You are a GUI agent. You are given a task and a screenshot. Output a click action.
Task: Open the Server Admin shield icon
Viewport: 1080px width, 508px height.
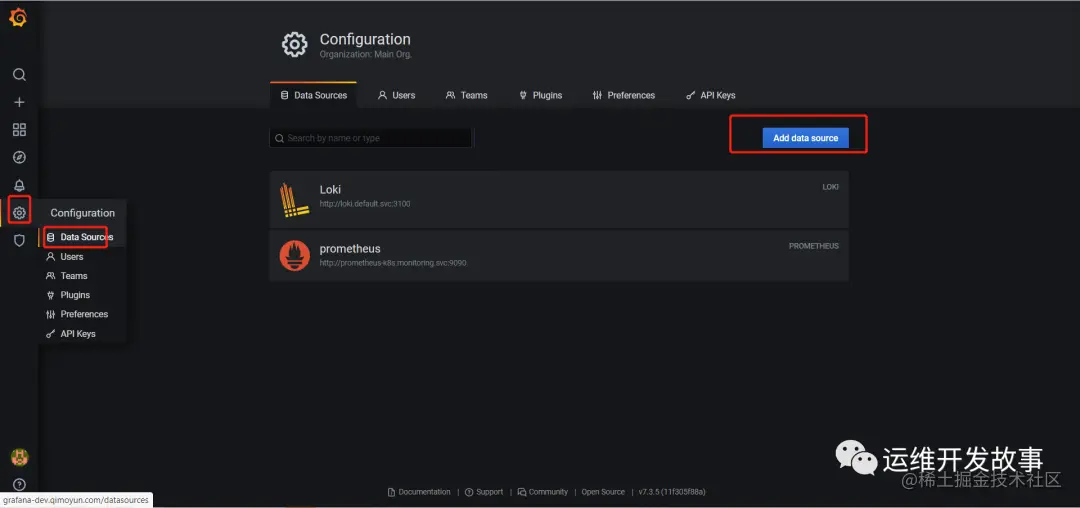19,240
